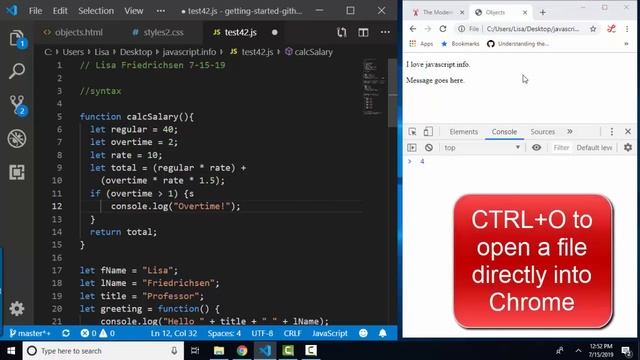Go forward in Chrome

(427, 29)
